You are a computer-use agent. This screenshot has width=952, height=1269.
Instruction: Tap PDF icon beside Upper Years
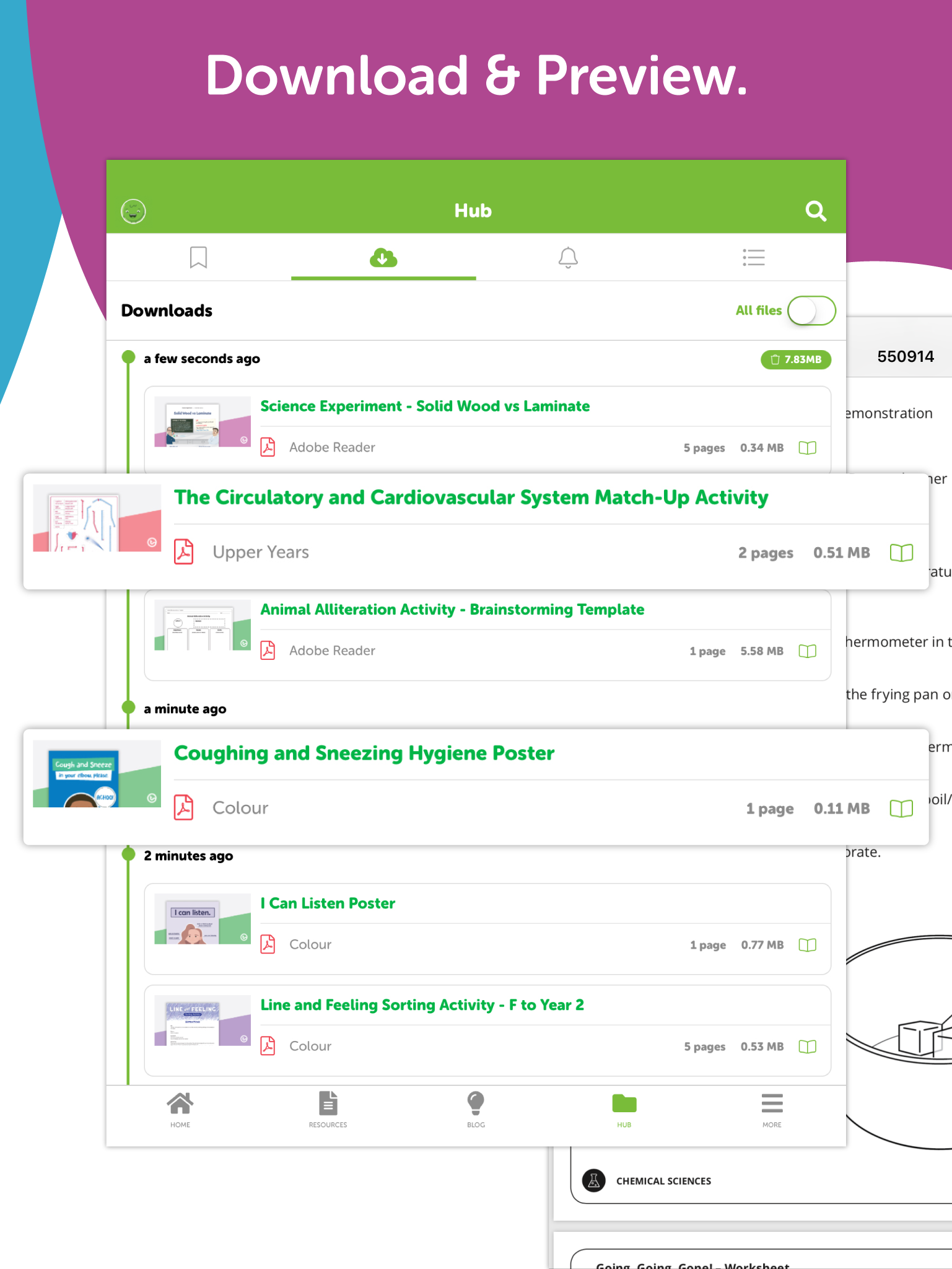pyautogui.click(x=183, y=551)
